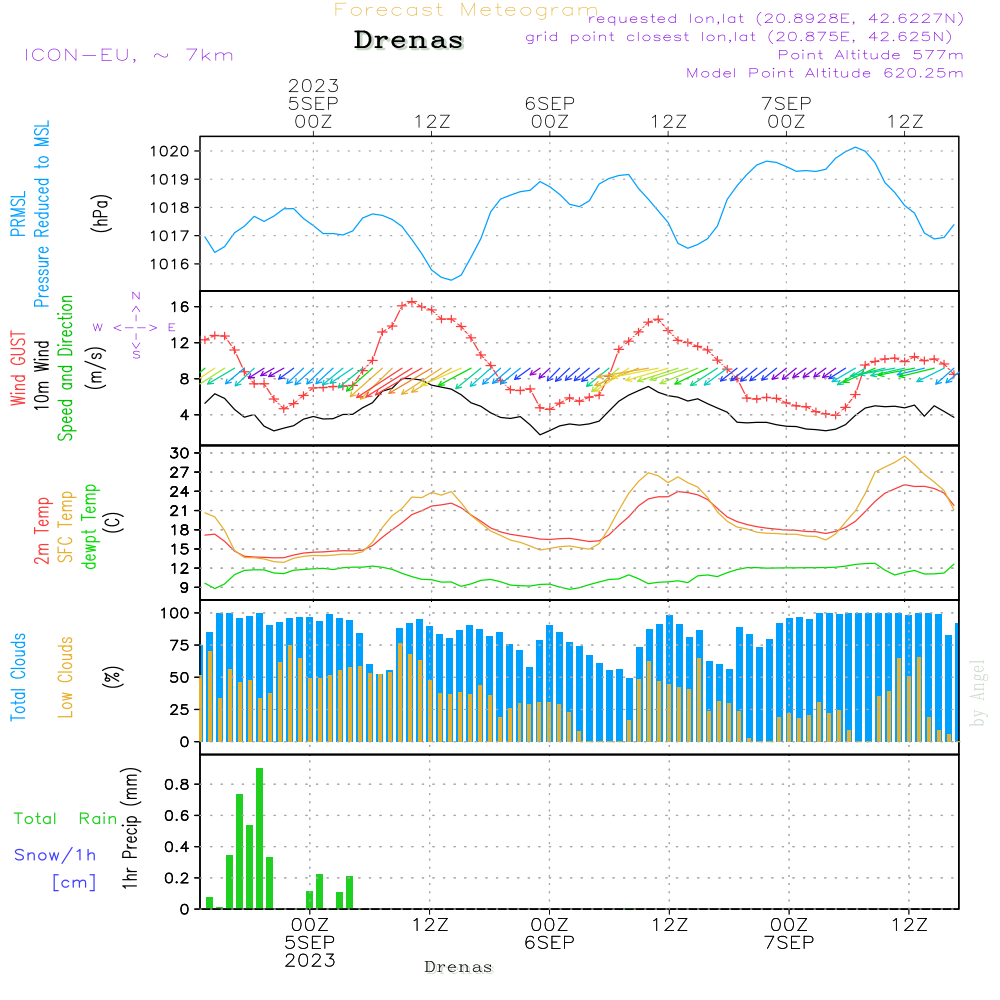Click the "6SEP" date label above pressure chart
1000x1000 pixels.
click(549, 103)
